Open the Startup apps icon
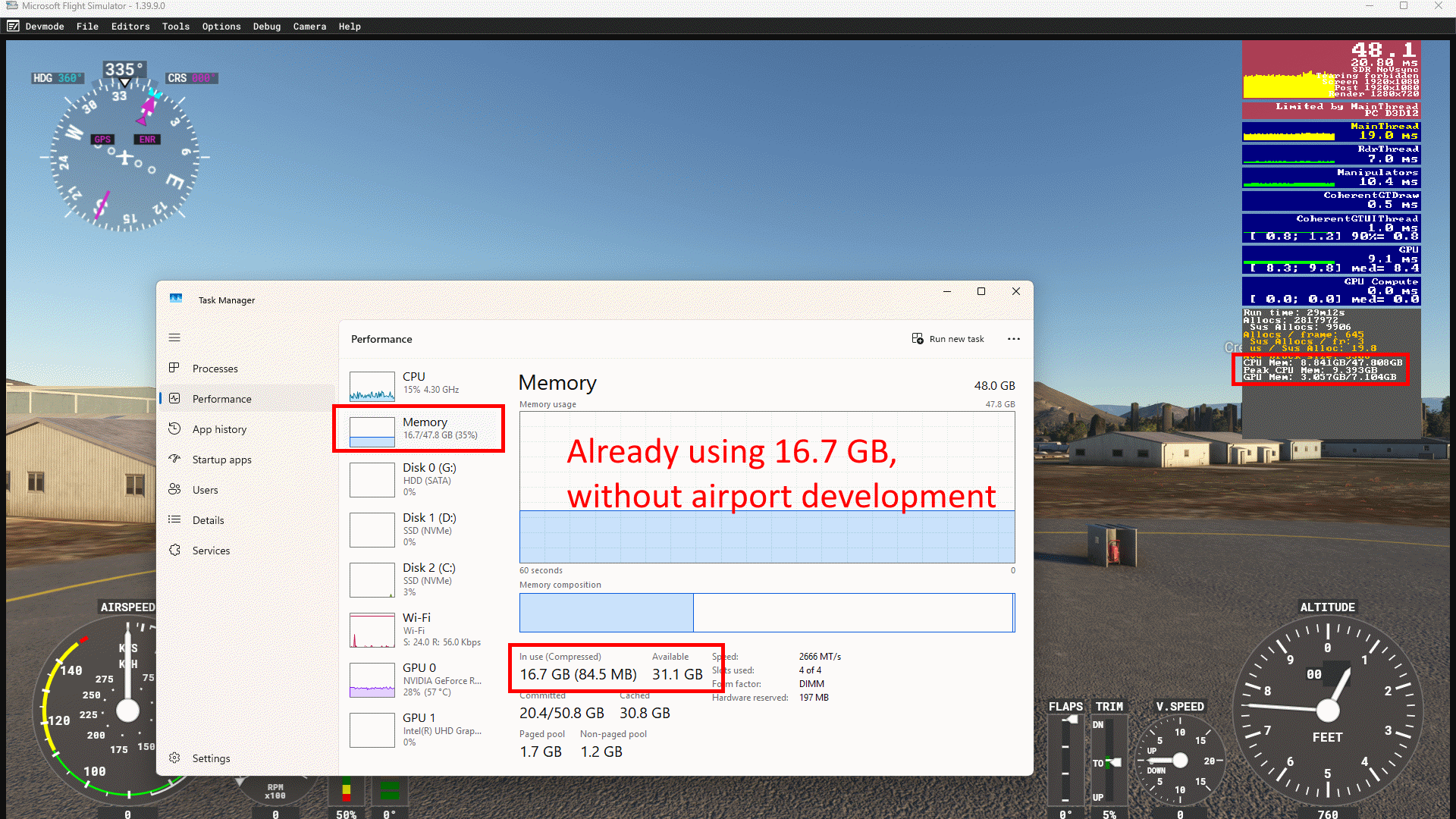1456x819 pixels. (x=174, y=459)
